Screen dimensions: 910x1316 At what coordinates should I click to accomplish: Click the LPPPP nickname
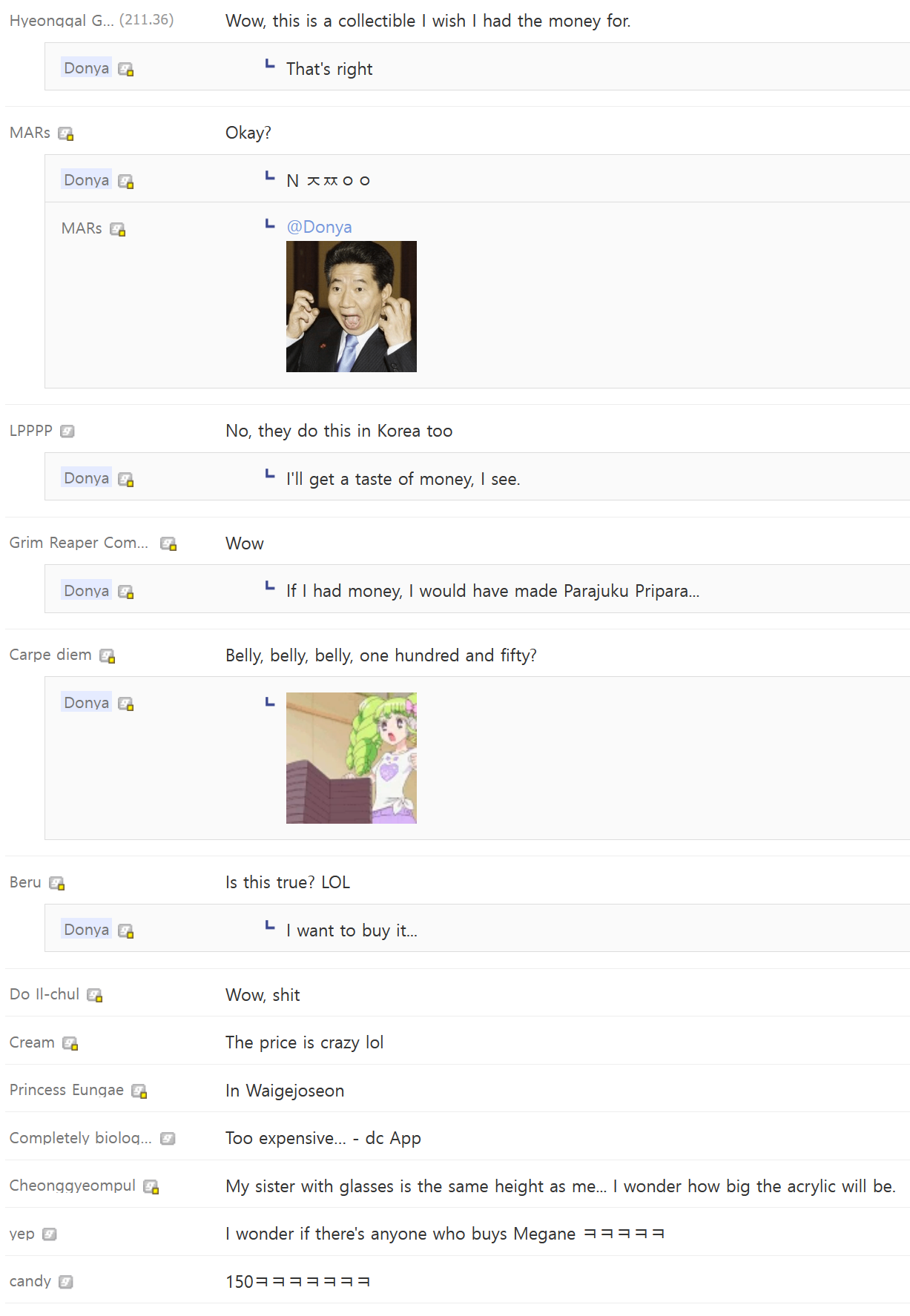point(31,431)
